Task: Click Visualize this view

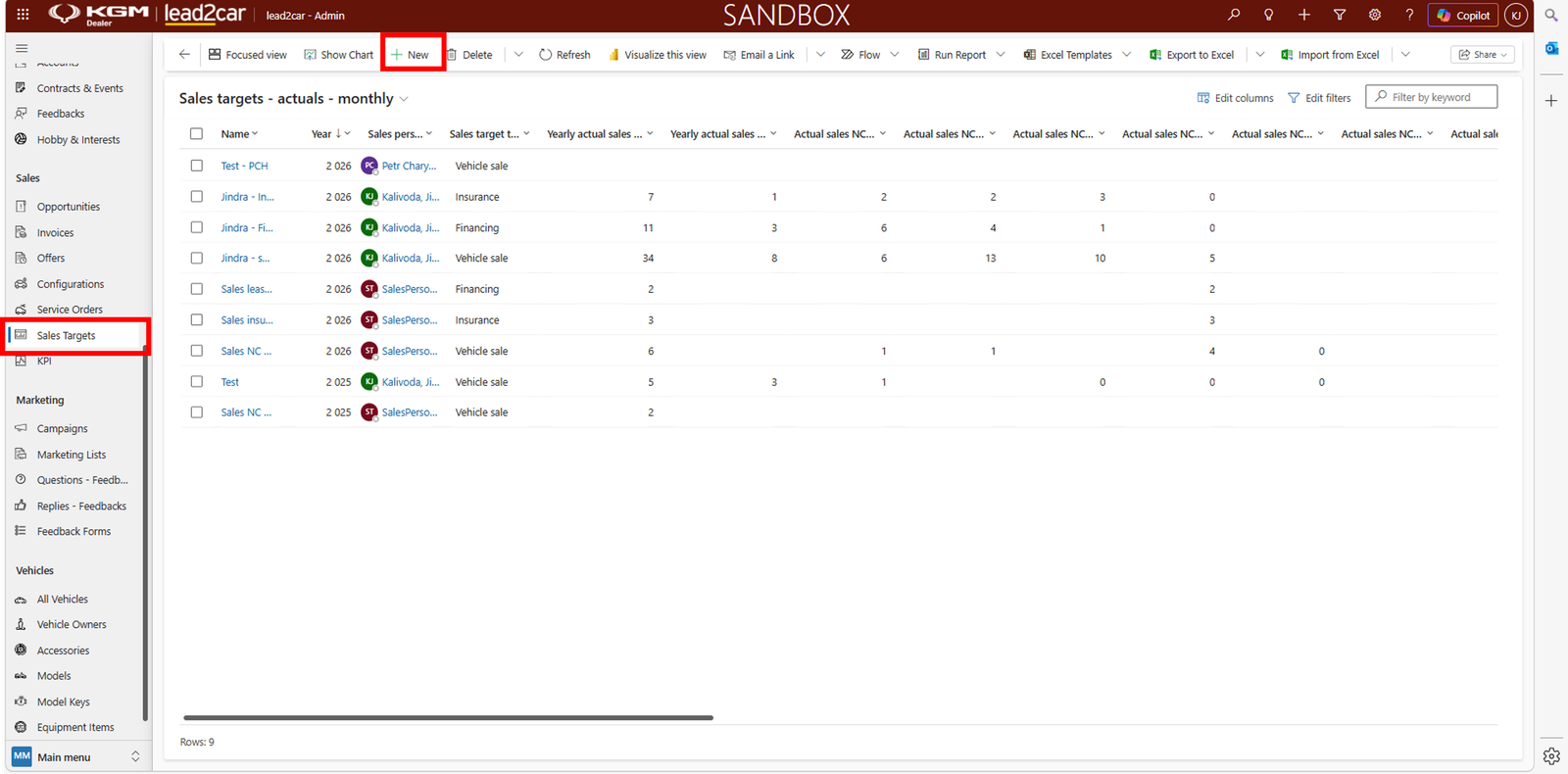Action: click(x=658, y=55)
